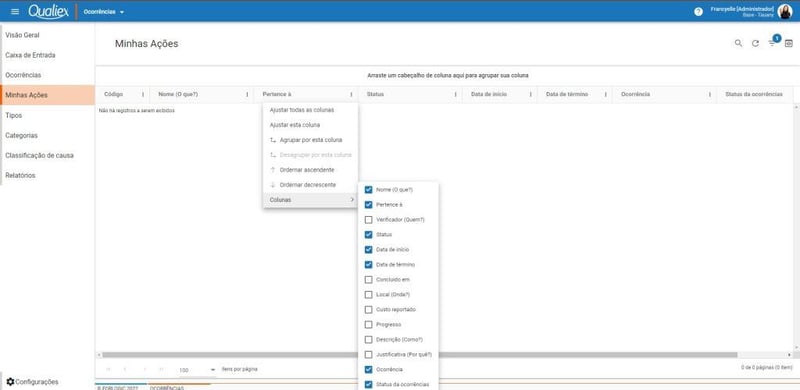Open Configurações at sidebar bottom
The image size is (800, 390).
[x=32, y=382]
